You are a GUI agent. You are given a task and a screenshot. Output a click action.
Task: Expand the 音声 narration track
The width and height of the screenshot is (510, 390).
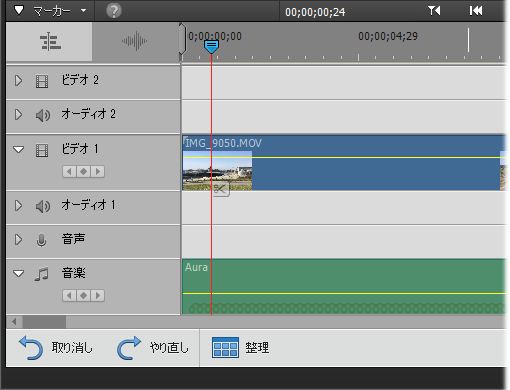[18, 240]
